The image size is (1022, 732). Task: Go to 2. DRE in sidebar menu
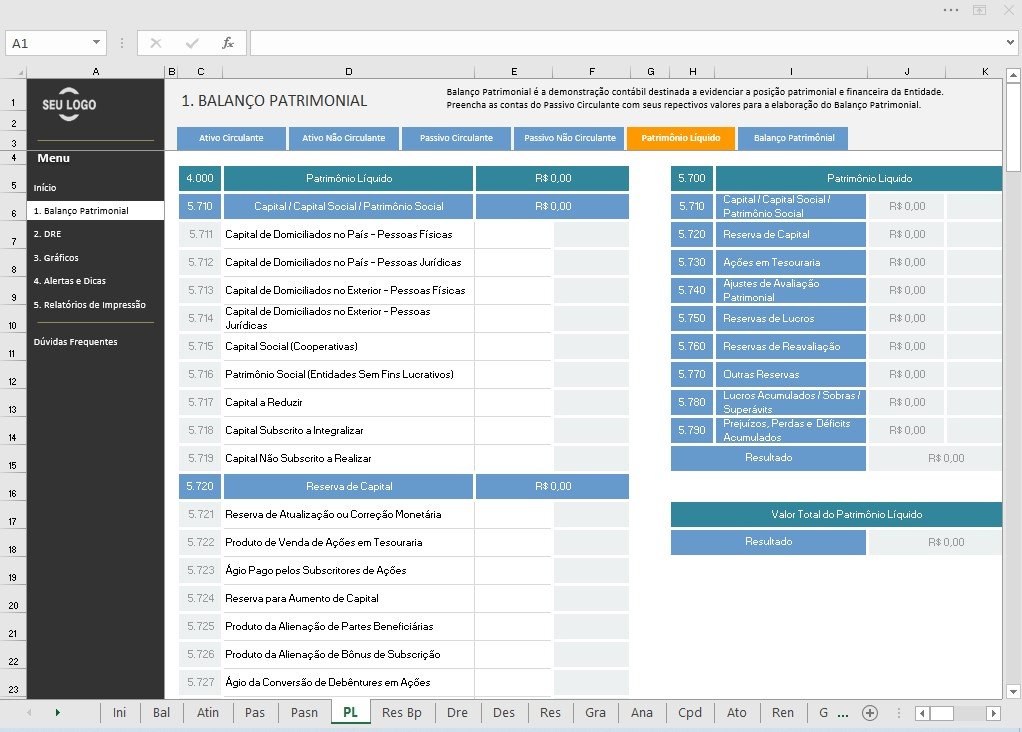[x=48, y=234]
